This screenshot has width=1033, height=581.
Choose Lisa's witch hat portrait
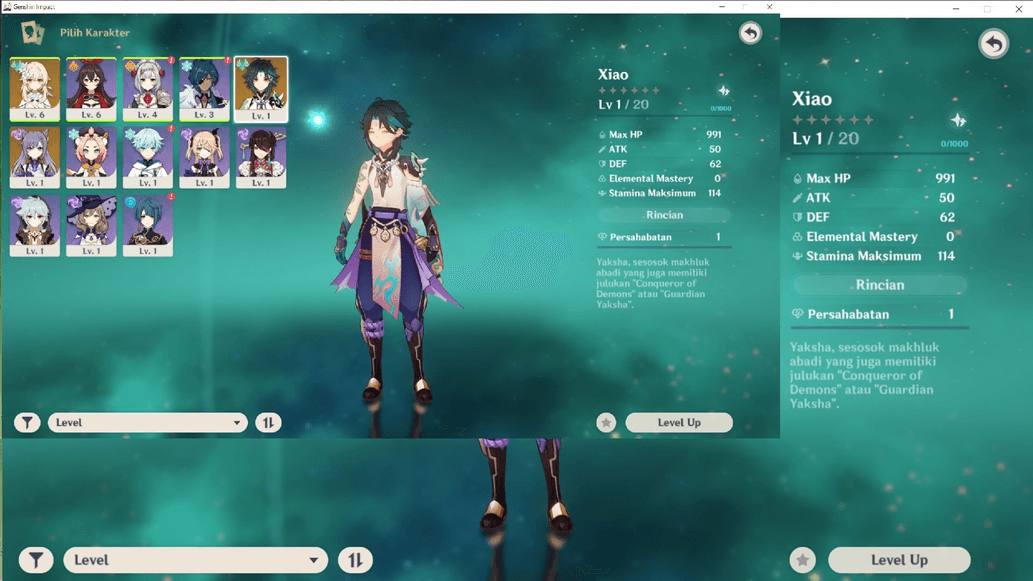click(x=91, y=226)
